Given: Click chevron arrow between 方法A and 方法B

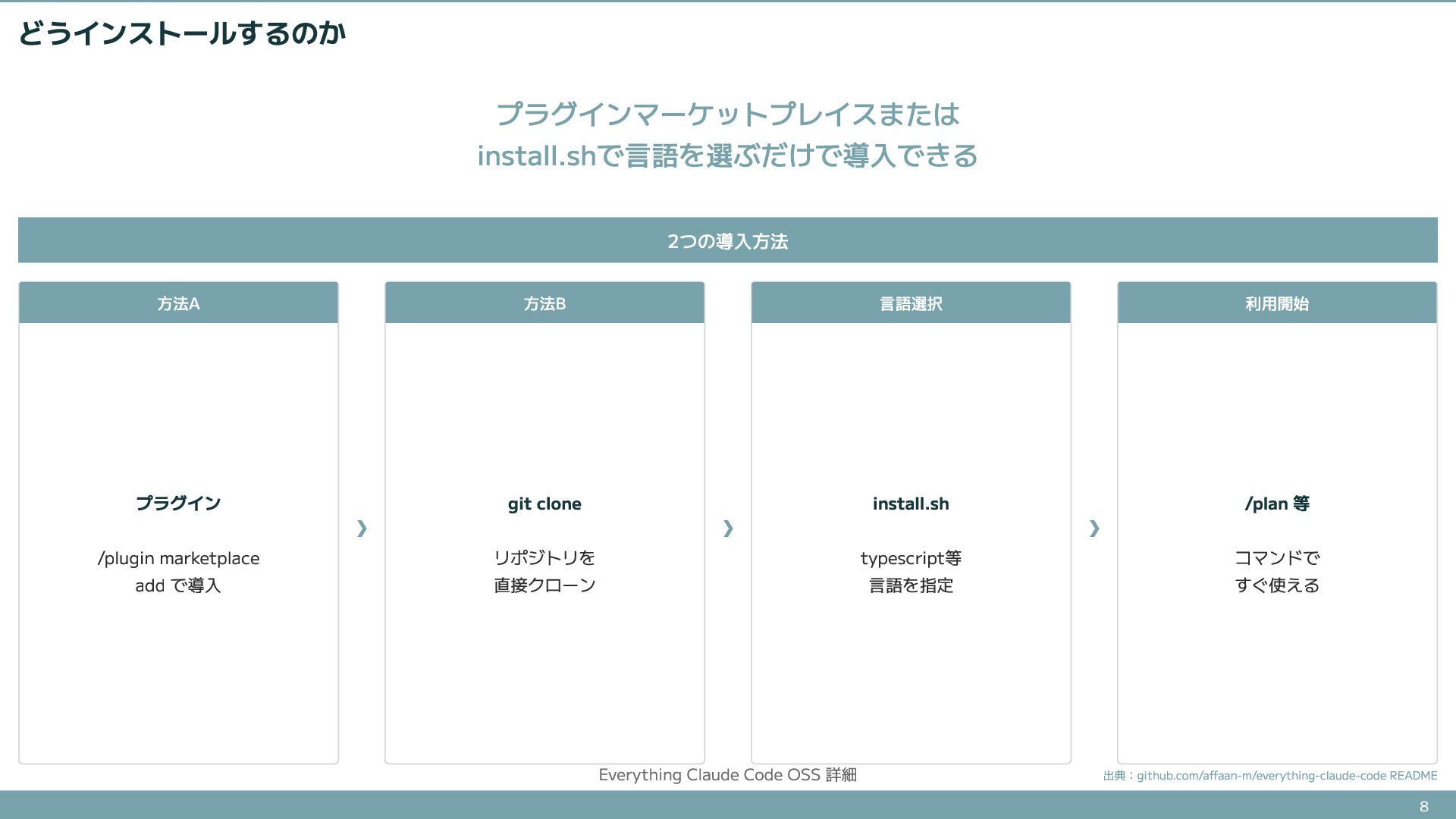Looking at the screenshot, I should 362,529.
